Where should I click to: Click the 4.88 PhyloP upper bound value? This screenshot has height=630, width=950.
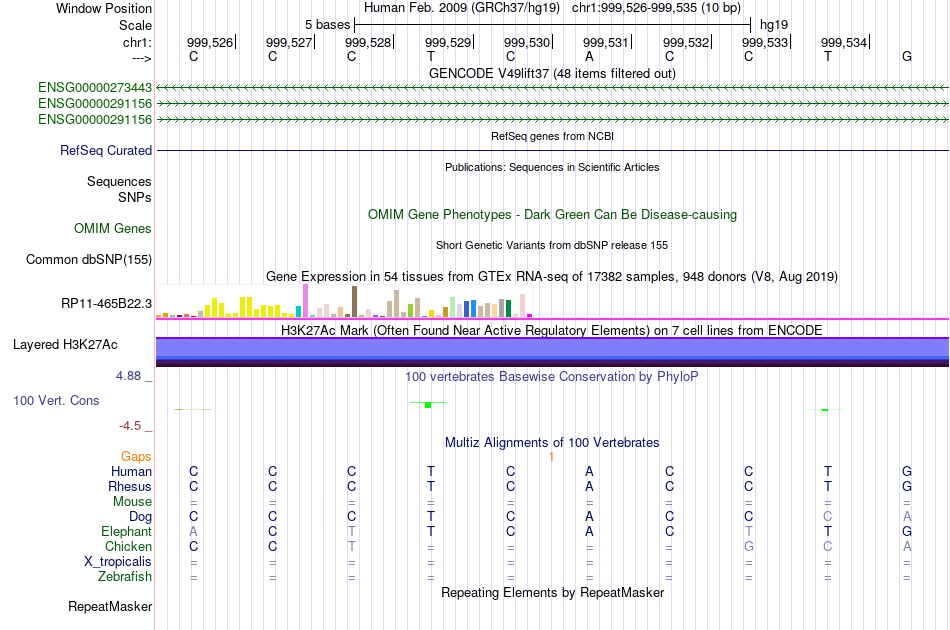tap(128, 376)
